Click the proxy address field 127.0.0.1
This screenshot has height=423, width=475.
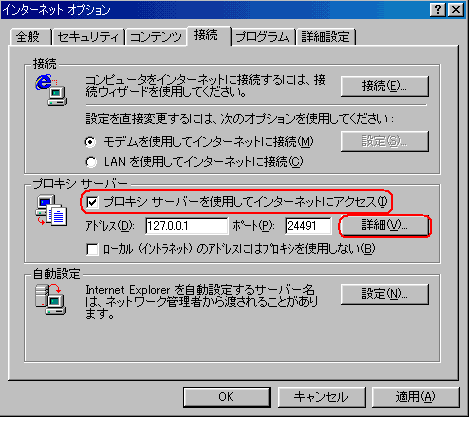point(187,226)
